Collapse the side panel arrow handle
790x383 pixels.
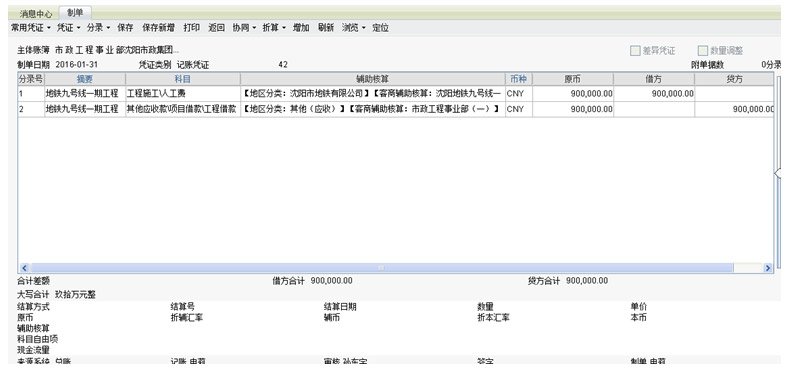[x=777, y=173]
